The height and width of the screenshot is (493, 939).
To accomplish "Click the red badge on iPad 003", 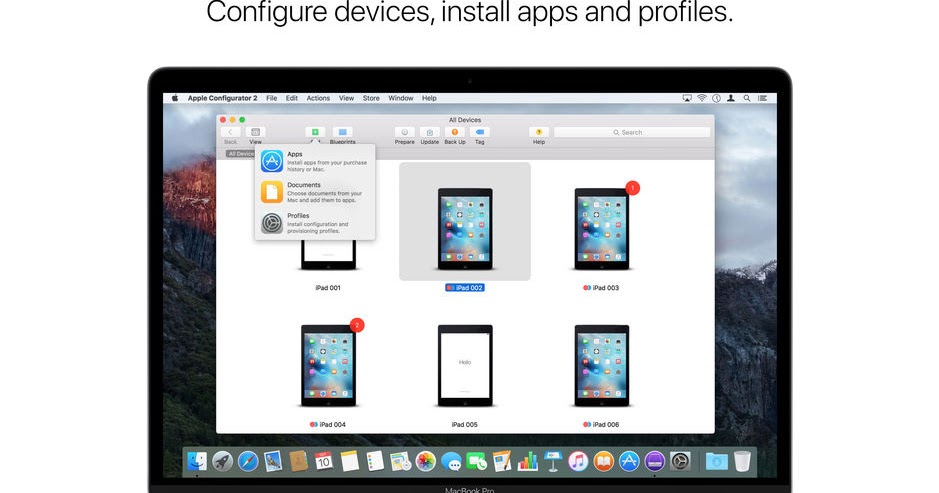I will pos(632,188).
